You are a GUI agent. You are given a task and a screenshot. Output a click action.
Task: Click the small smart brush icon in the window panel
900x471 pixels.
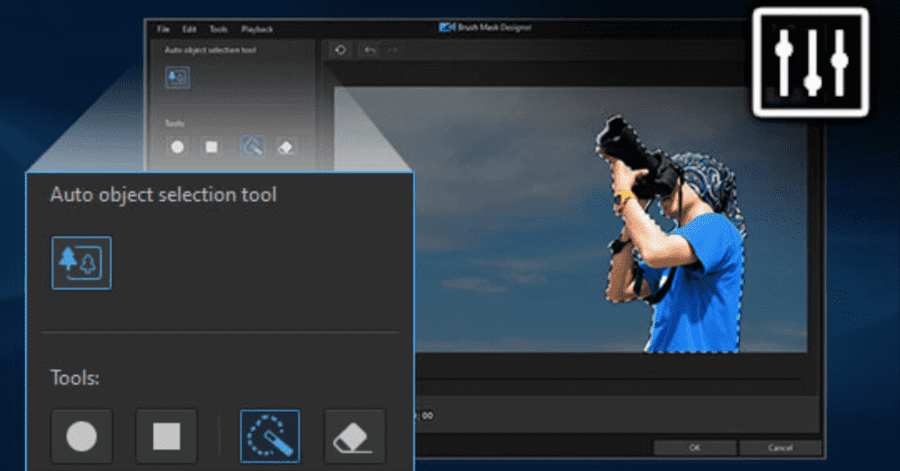click(x=253, y=147)
